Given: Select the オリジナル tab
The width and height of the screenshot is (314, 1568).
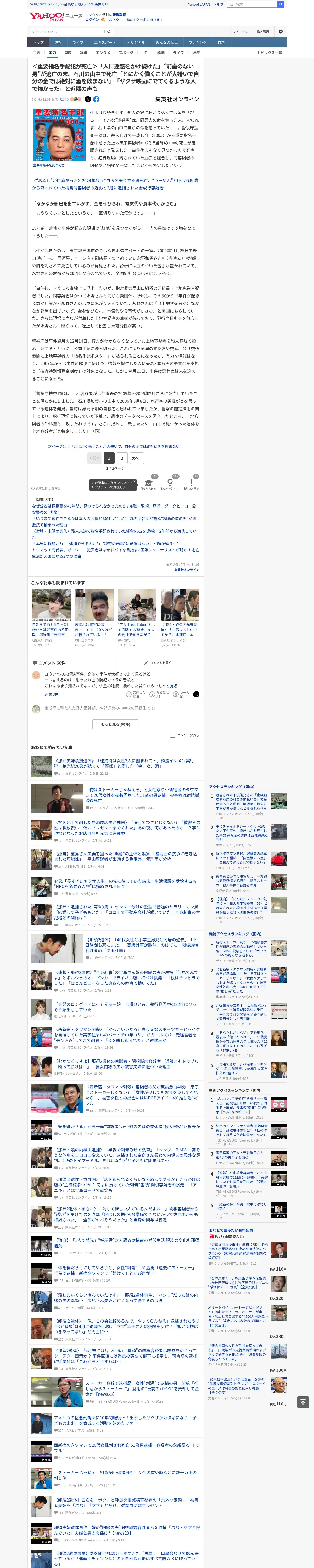Looking at the screenshot, I should point(136,43).
